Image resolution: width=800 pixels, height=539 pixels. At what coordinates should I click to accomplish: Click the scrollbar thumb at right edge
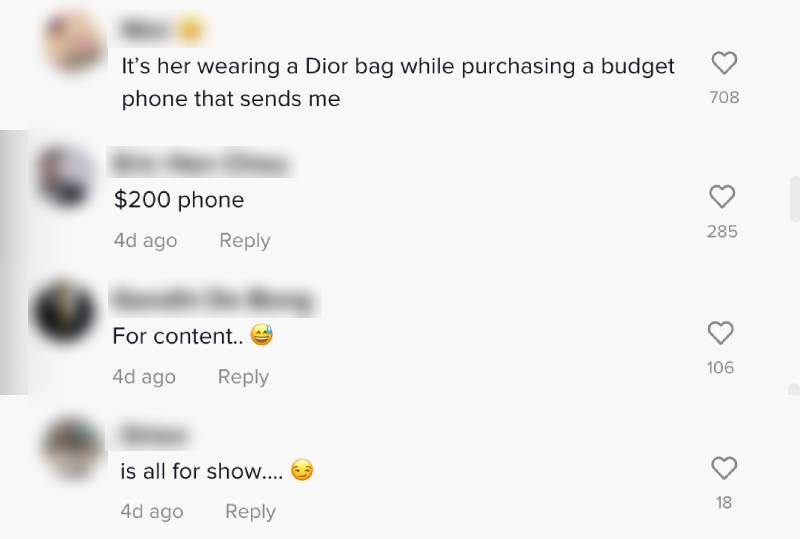click(795, 199)
